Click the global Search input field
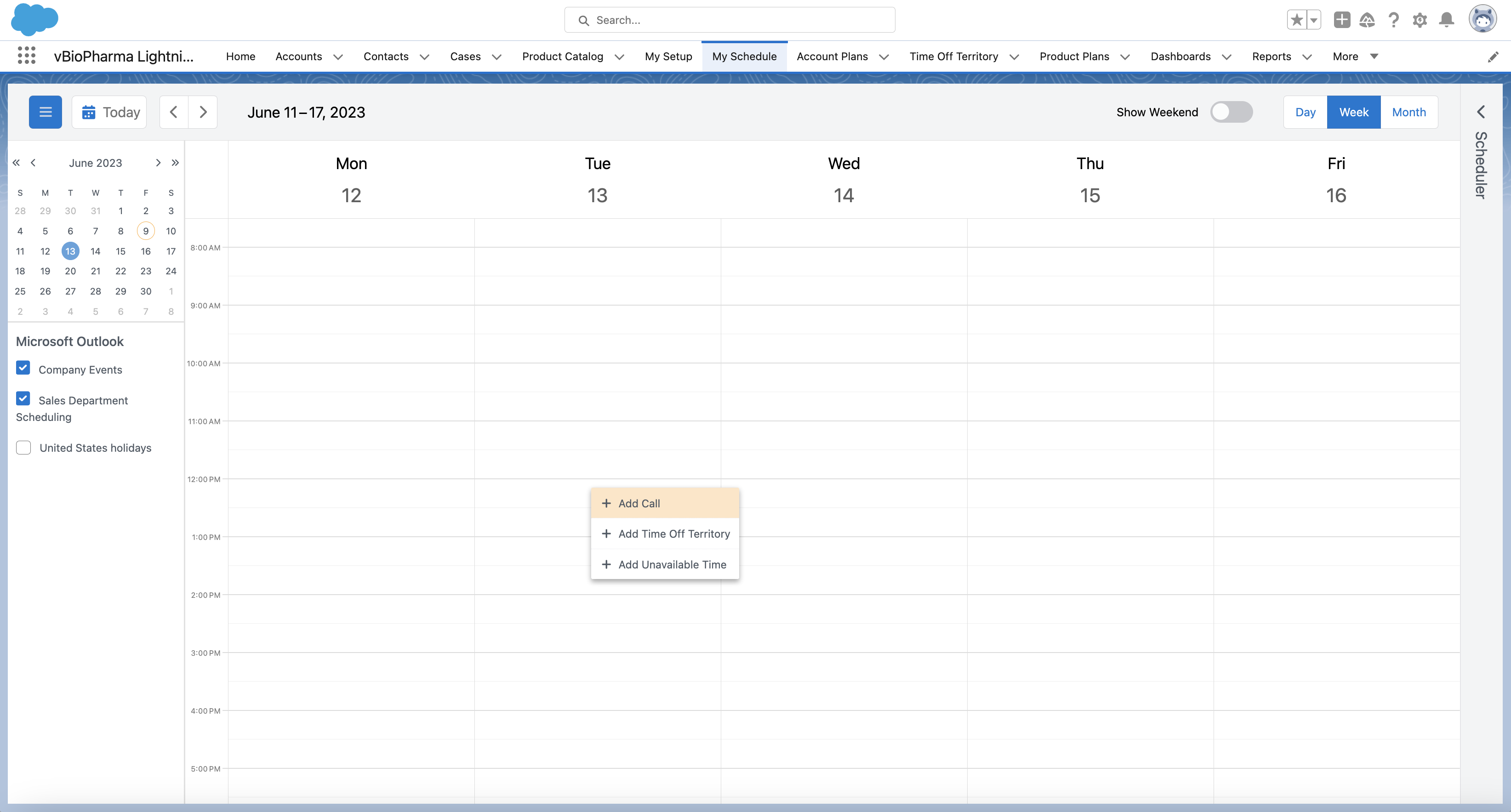 pos(730,20)
